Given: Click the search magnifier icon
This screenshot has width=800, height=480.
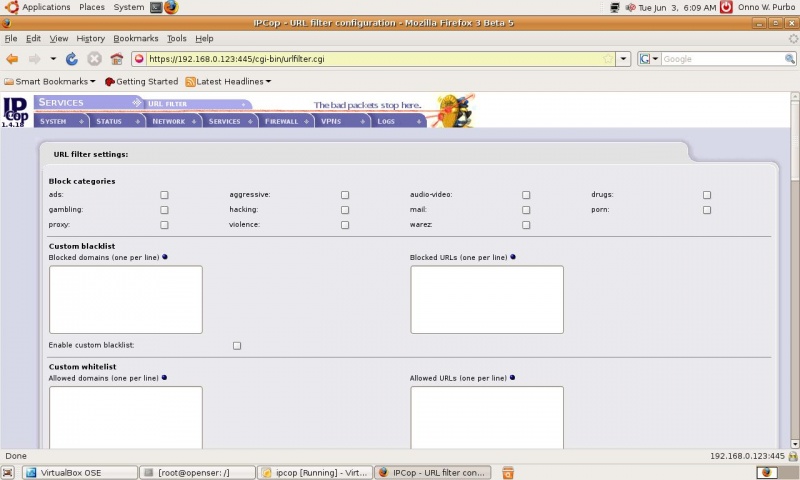Looking at the screenshot, I should [x=790, y=59].
